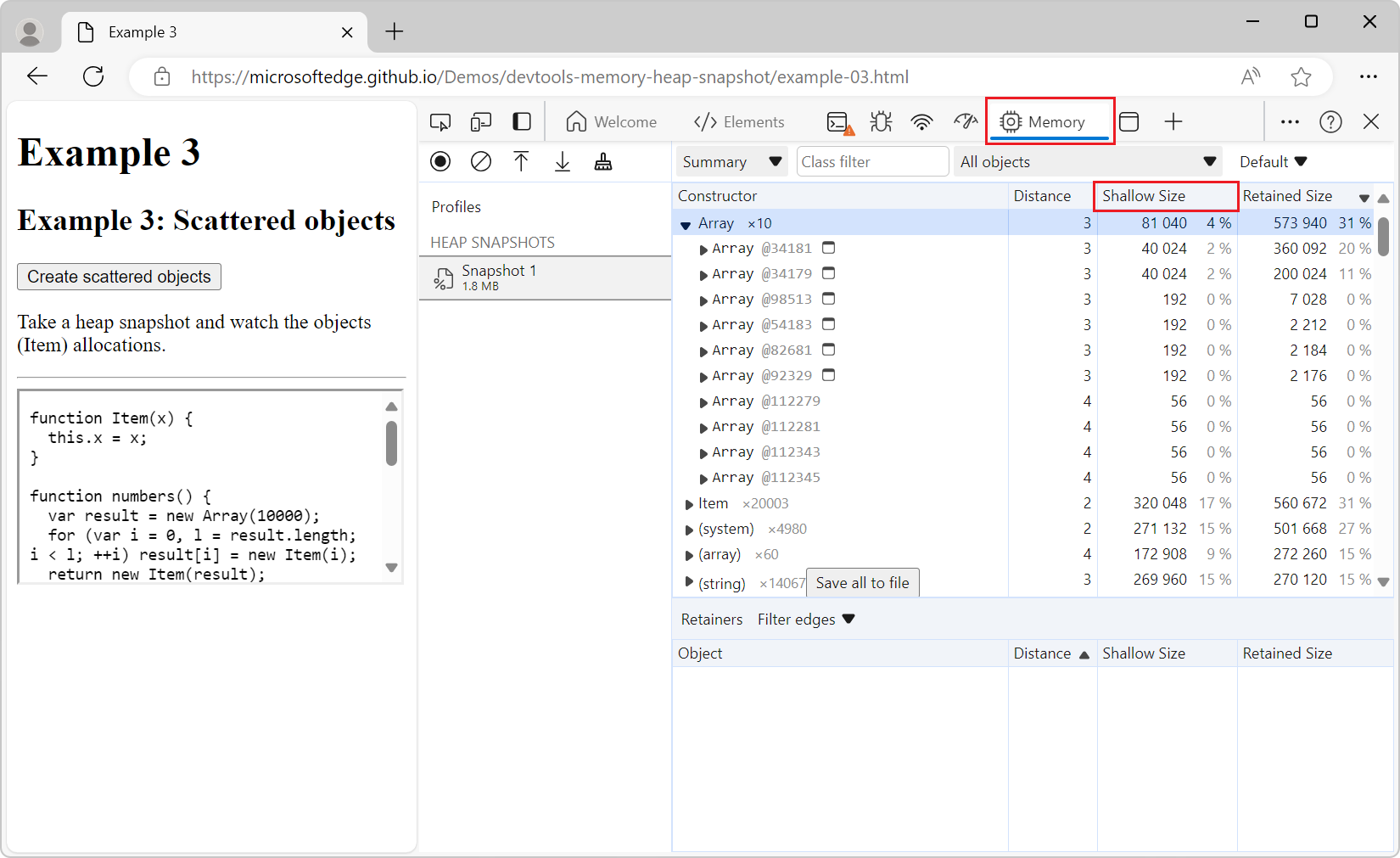Image resolution: width=1400 pixels, height=858 pixels.
Task: Type in the Class filter field
Action: (872, 161)
